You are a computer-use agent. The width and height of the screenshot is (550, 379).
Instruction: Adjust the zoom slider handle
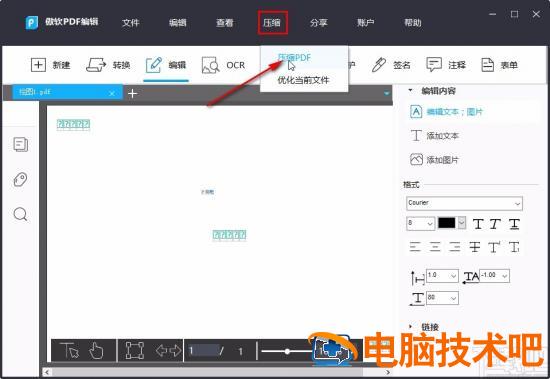pyautogui.click(x=287, y=351)
